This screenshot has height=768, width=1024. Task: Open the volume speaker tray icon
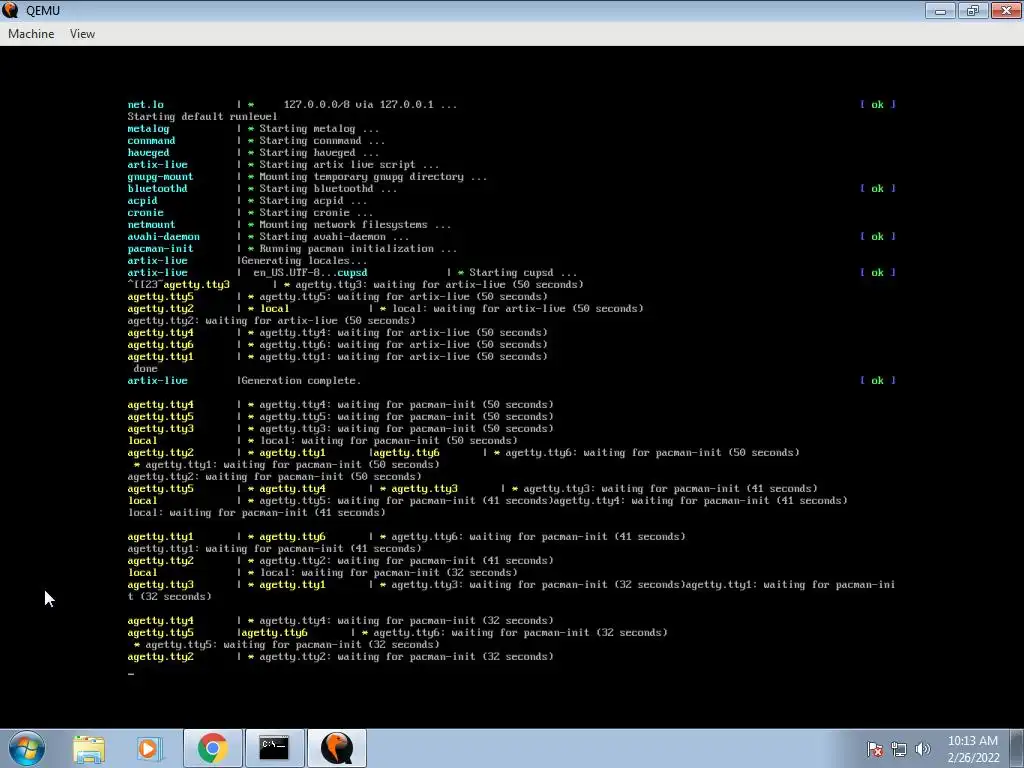(x=923, y=749)
